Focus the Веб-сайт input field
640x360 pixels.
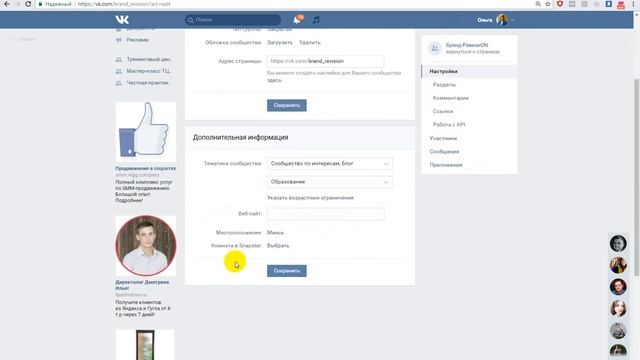326,214
